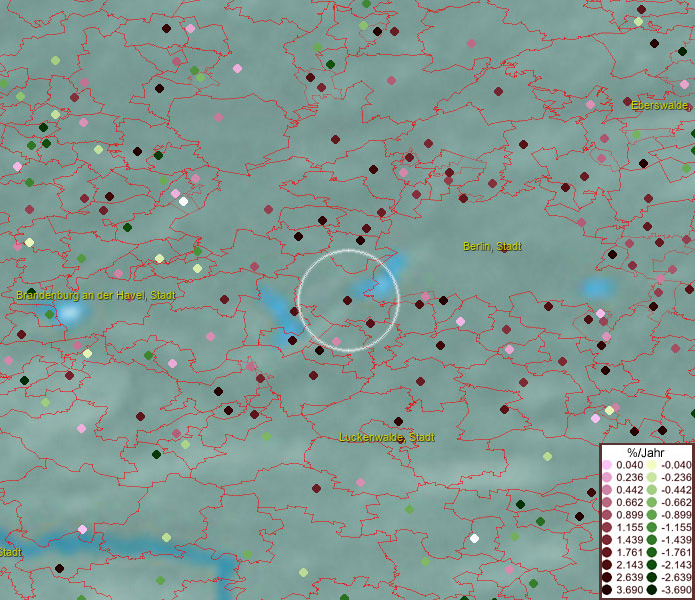695x600 pixels.
Task: Select the "Luckenwalde, Stadt" map label
Action: click(387, 437)
